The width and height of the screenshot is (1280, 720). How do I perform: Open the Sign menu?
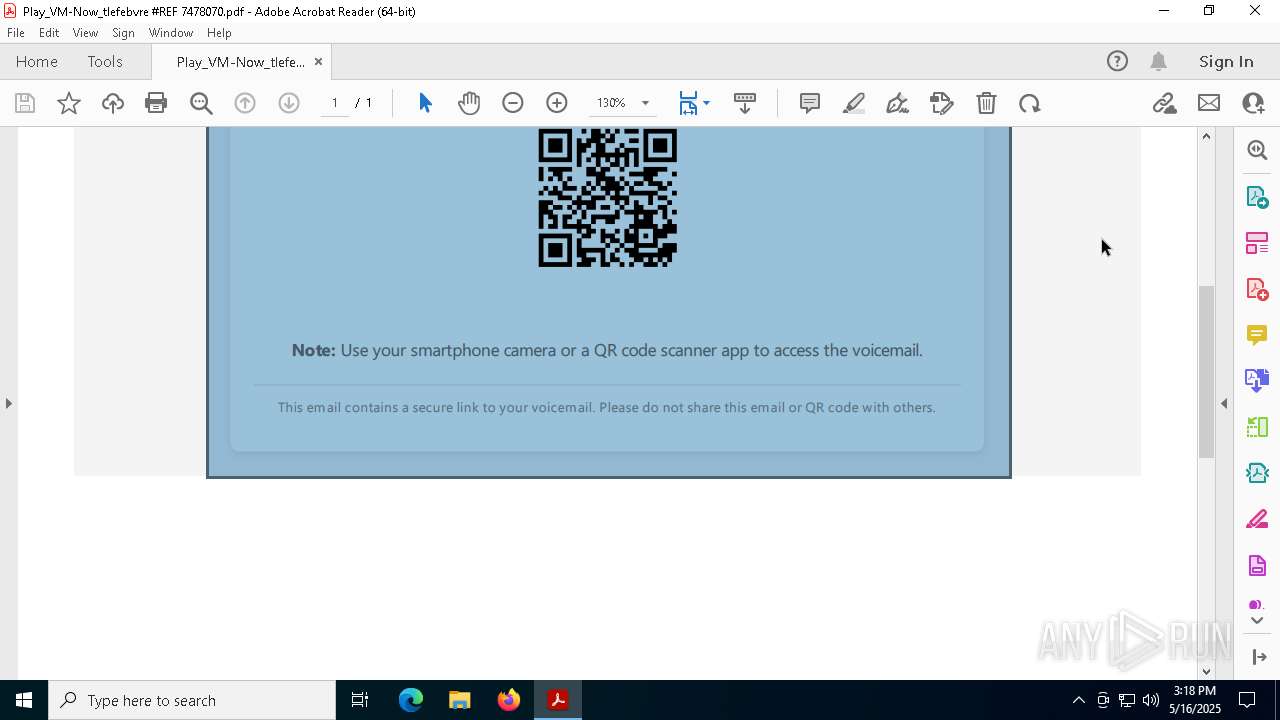(x=123, y=33)
